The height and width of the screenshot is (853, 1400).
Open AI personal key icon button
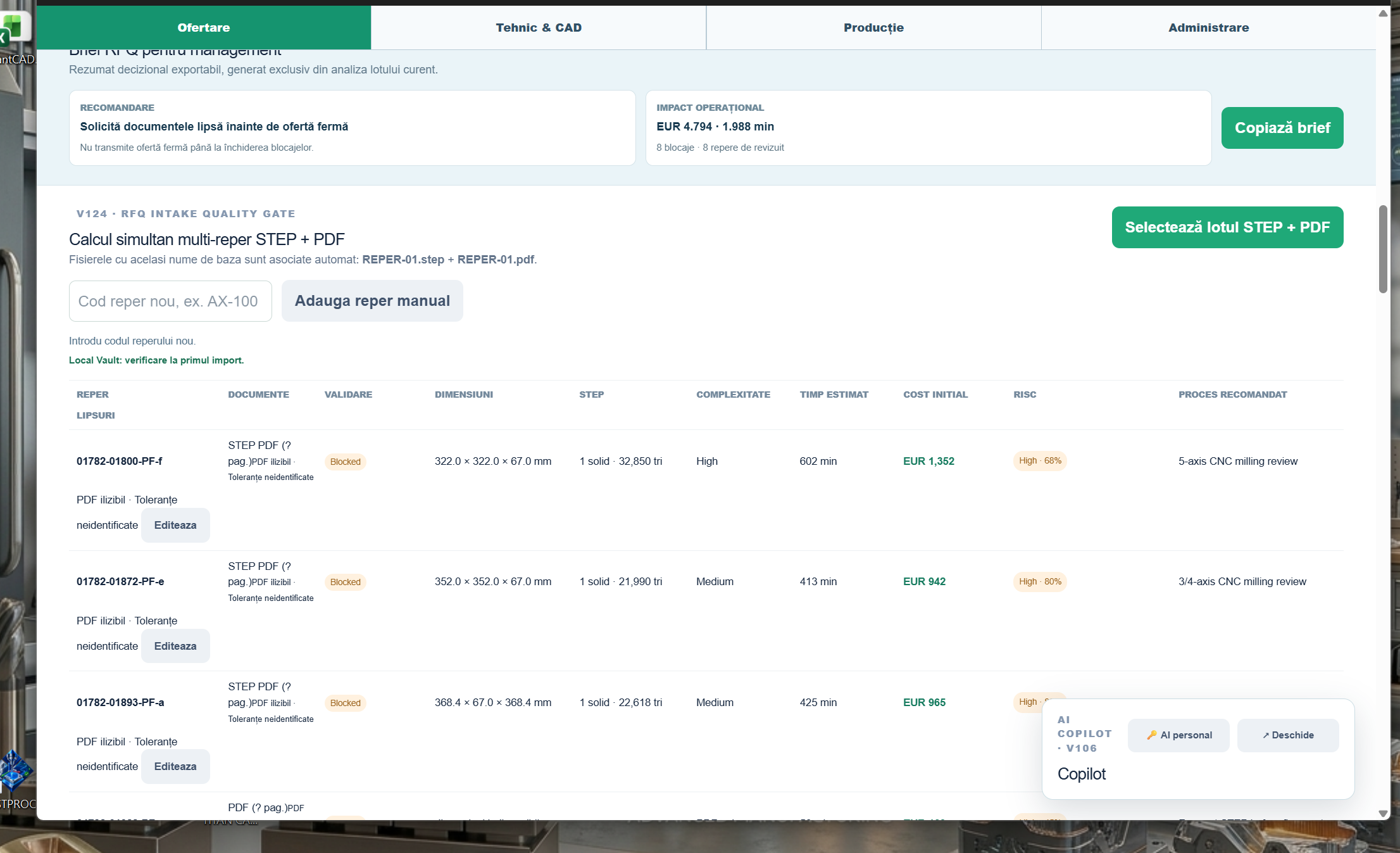tap(1178, 735)
